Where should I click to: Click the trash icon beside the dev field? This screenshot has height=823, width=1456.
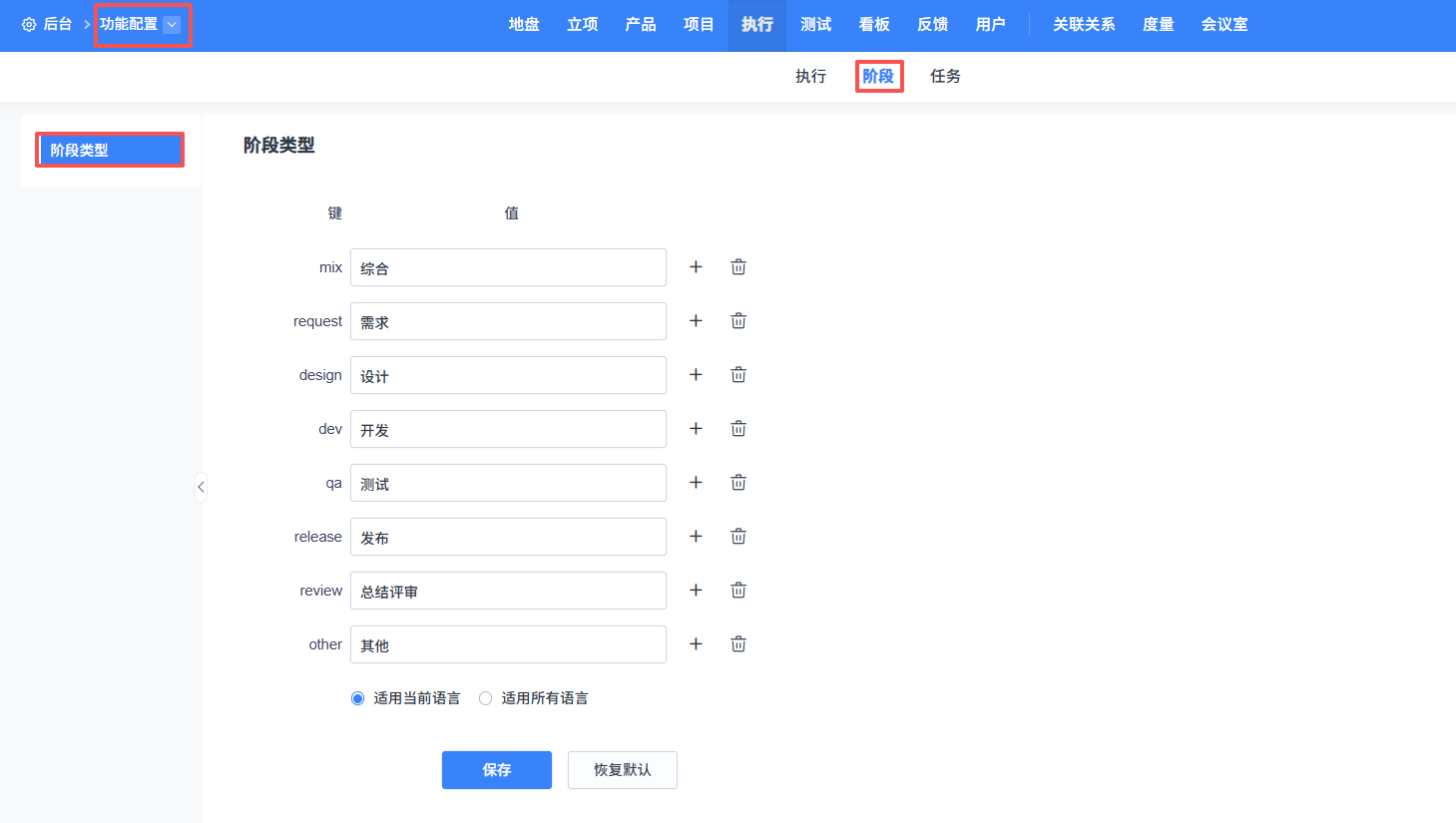click(738, 429)
